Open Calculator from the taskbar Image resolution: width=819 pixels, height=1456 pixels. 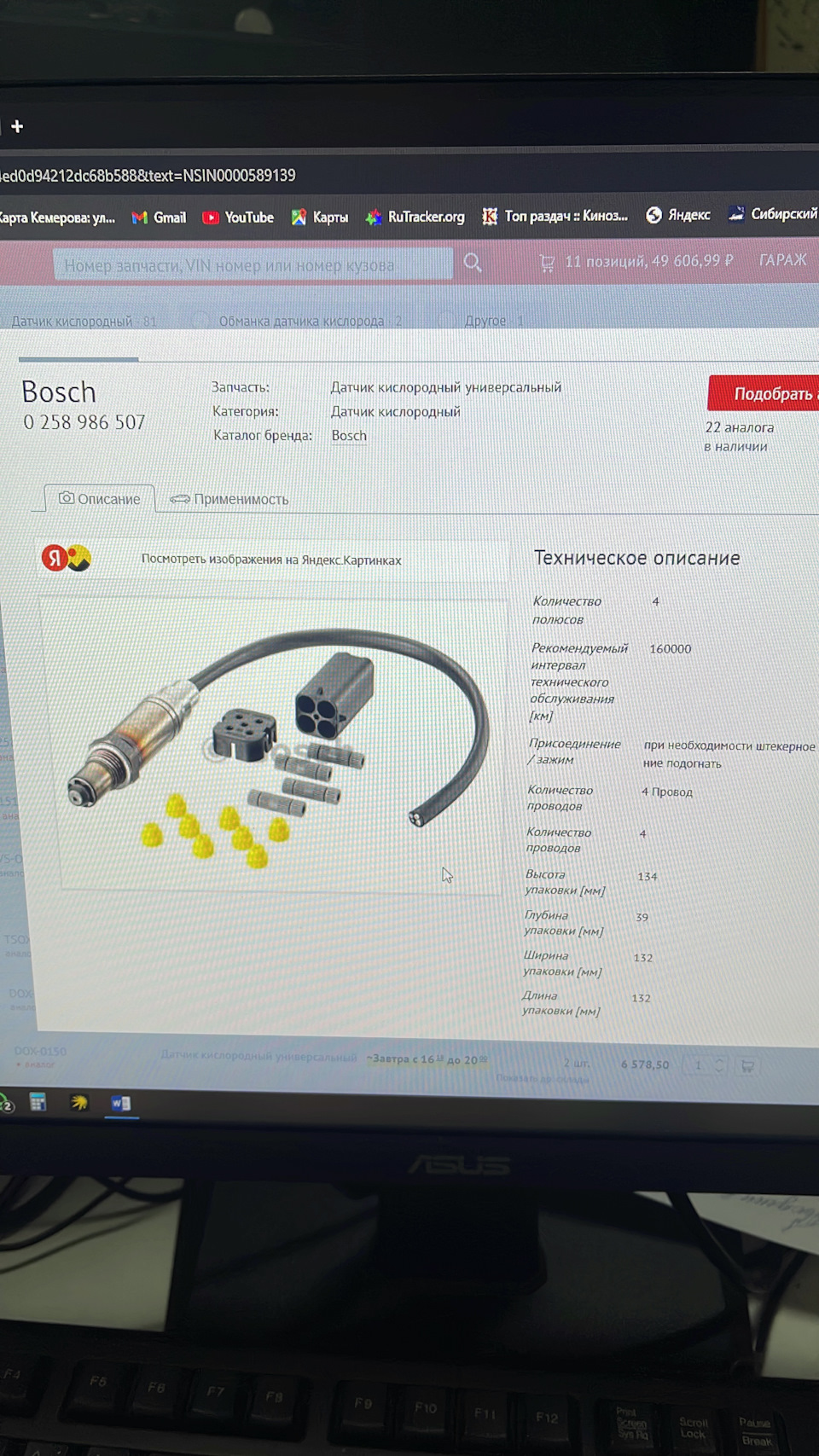point(38,1102)
